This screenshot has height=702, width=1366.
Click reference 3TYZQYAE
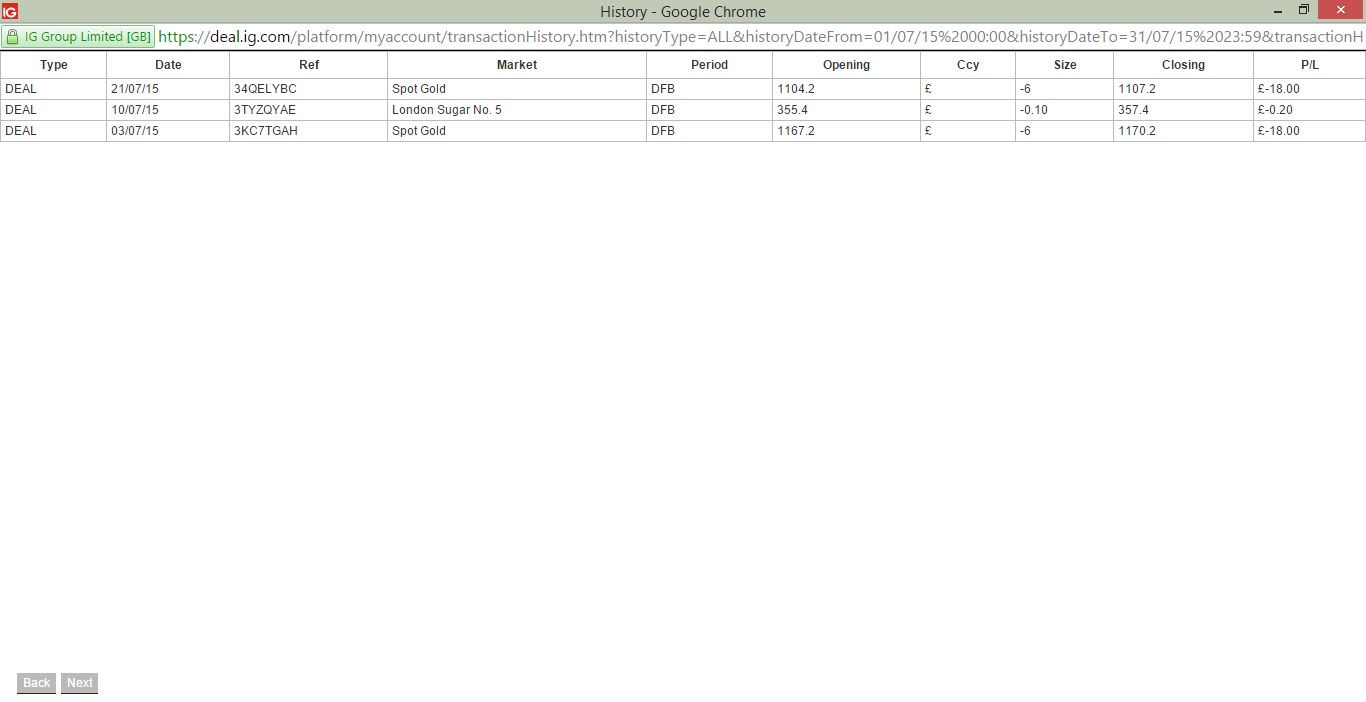click(x=265, y=110)
